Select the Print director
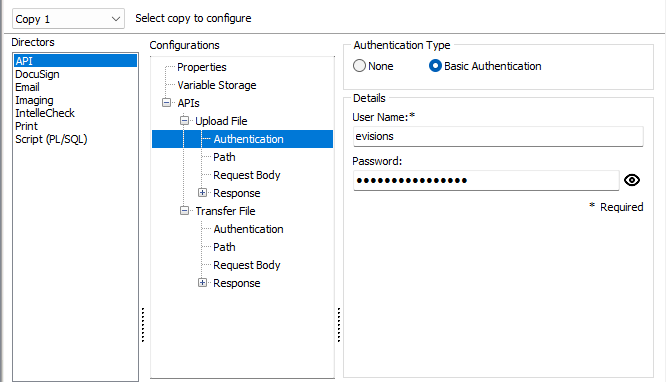This screenshot has width=666, height=382. click(26, 126)
